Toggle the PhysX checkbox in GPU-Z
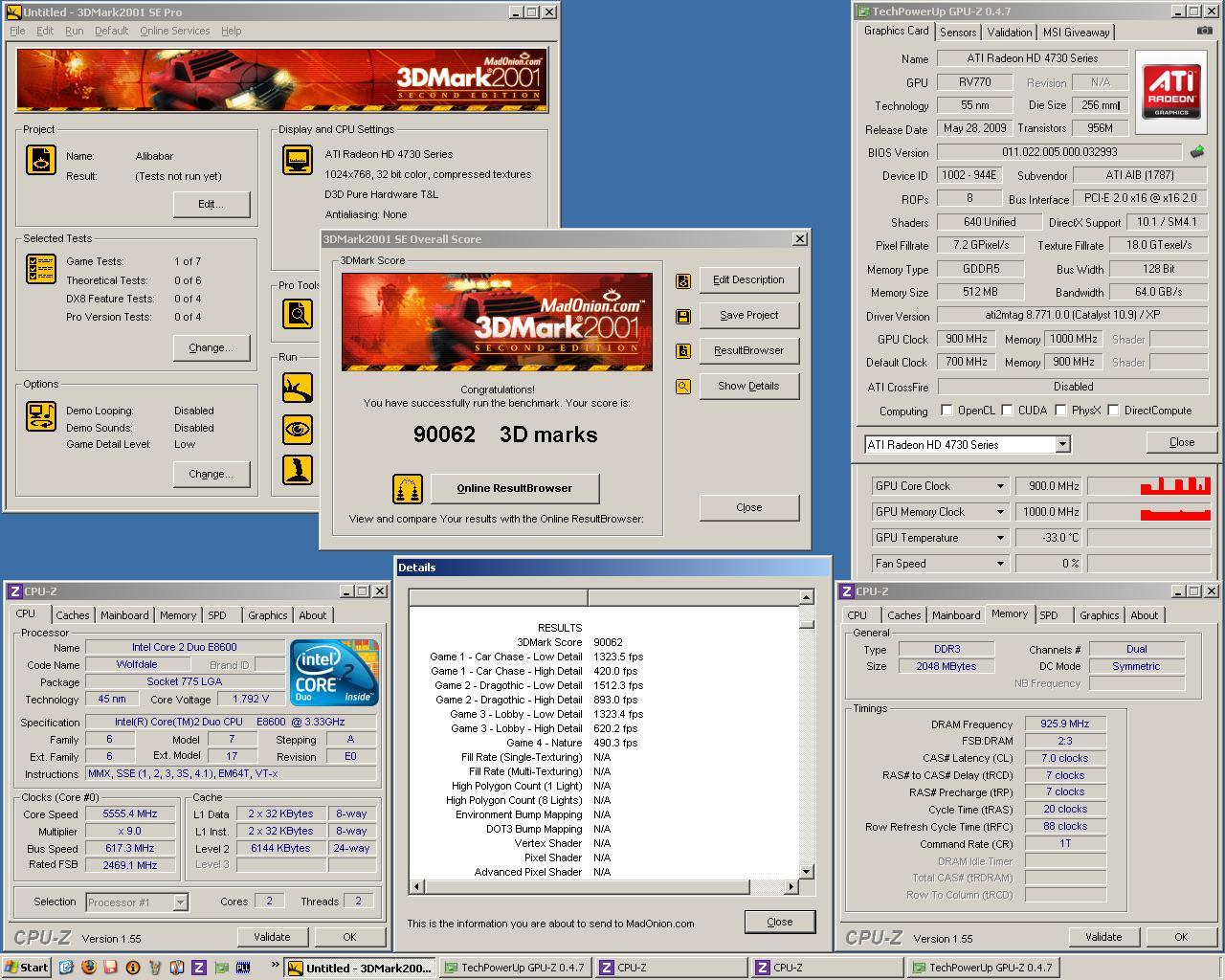 (x=1060, y=411)
